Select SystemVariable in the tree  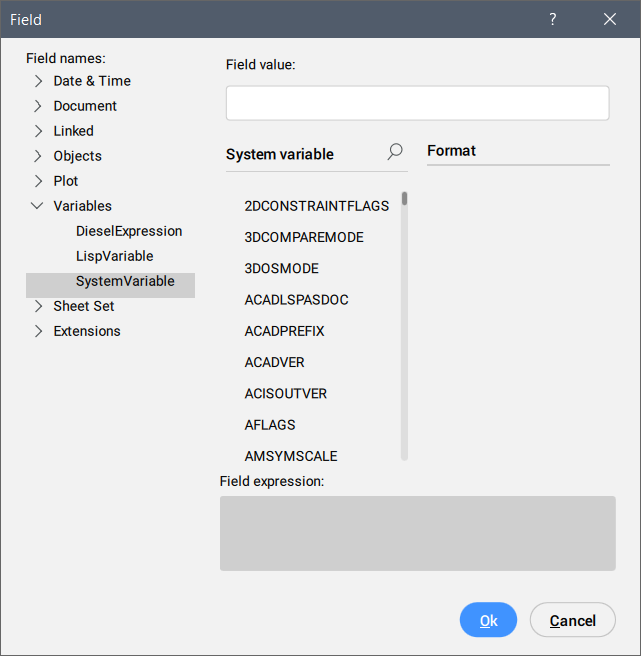coord(125,281)
